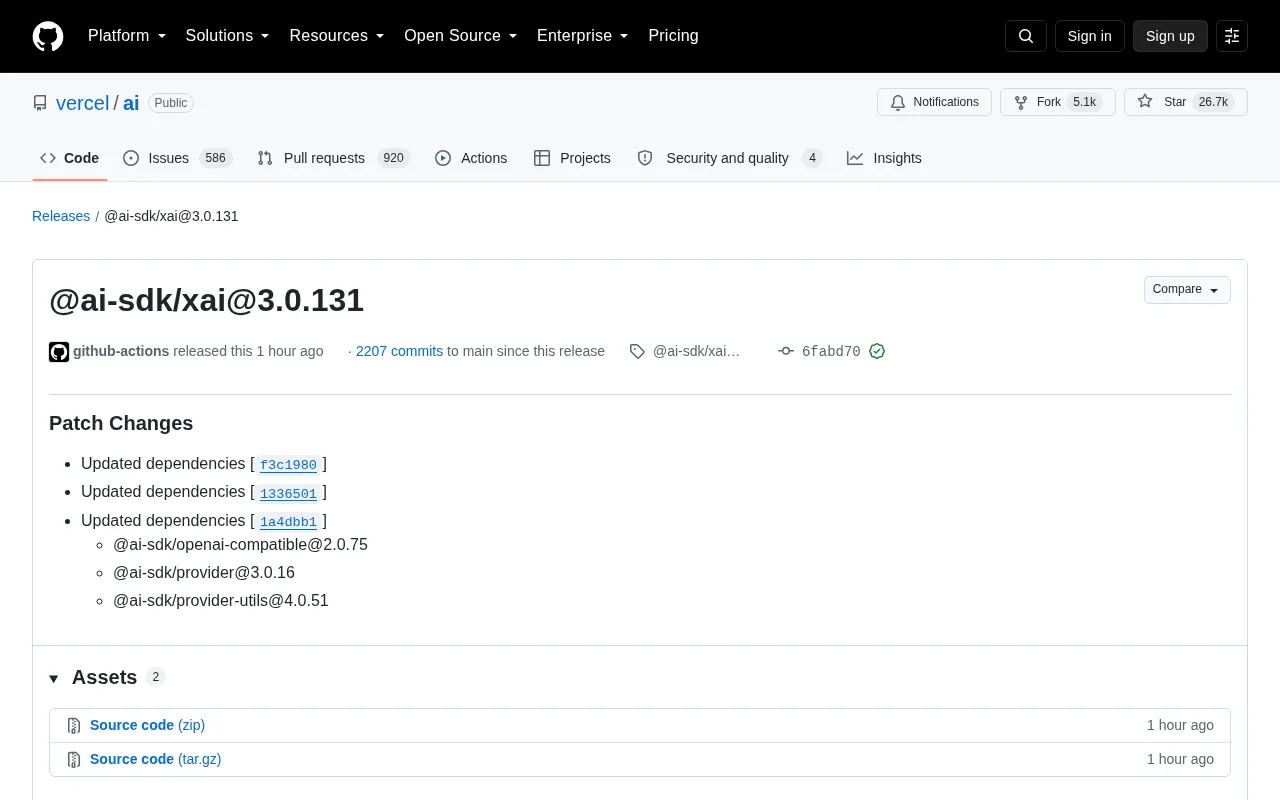Viewport: 1280px width, 800px height.
Task: Open the Pull requests tab
Action: pos(333,158)
